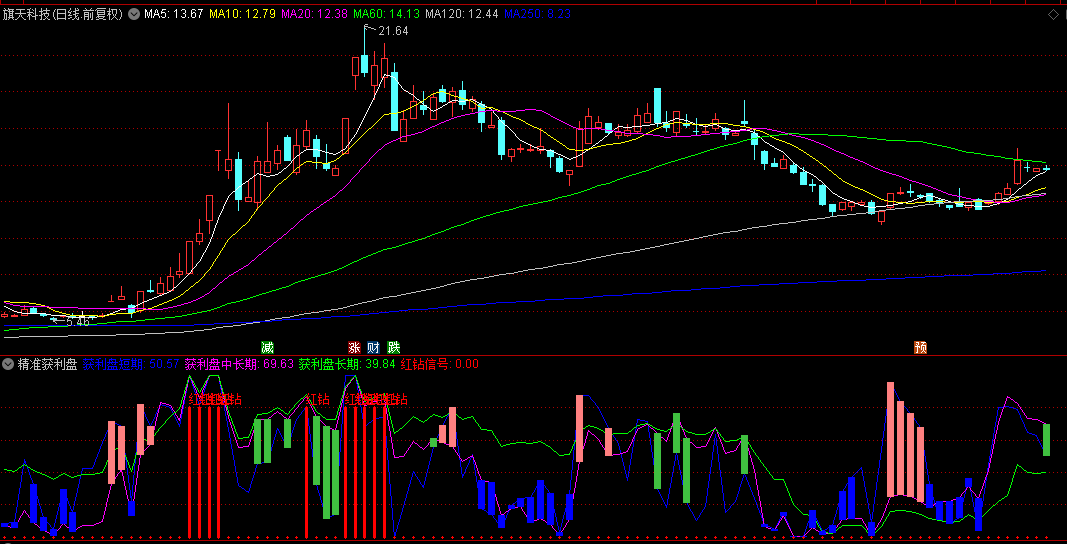Expand the 精准获利盘 indicator dropdown arrow
The width and height of the screenshot is (1067, 544).
(7, 364)
